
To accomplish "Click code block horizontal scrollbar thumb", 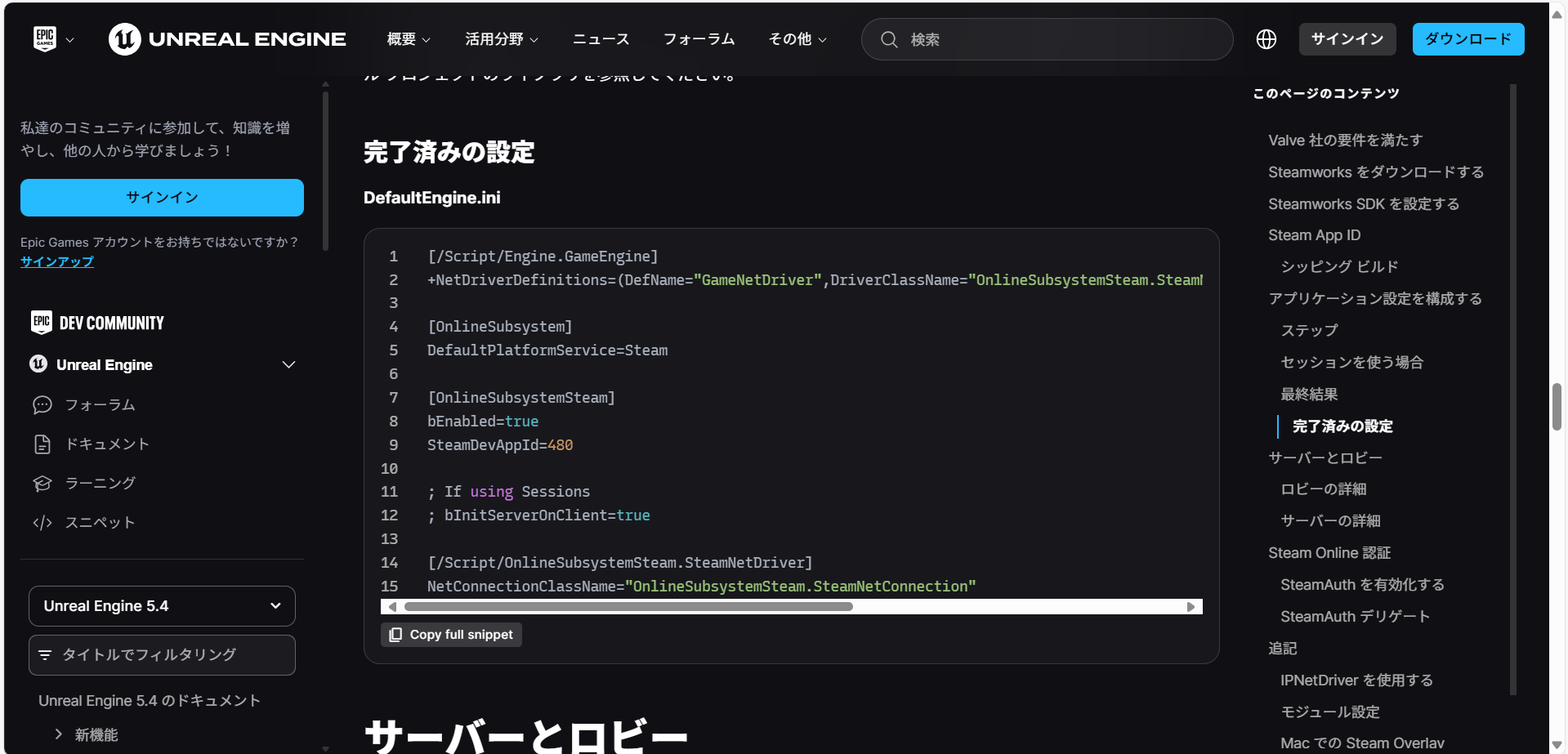I will click(628, 607).
